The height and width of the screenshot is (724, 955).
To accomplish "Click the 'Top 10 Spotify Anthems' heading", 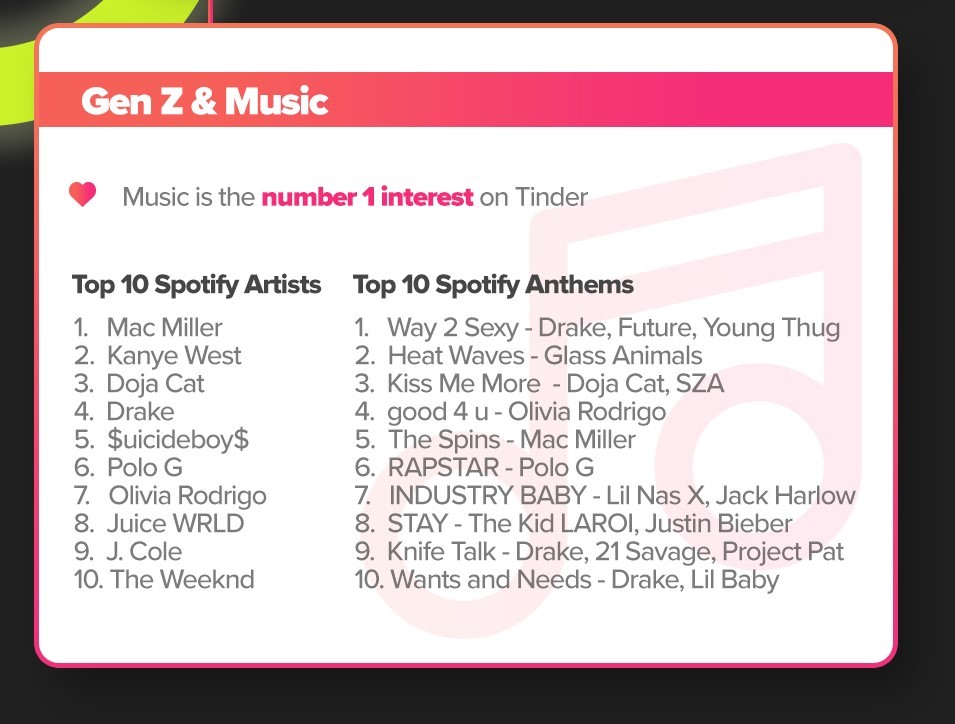I will pyautogui.click(x=493, y=284).
